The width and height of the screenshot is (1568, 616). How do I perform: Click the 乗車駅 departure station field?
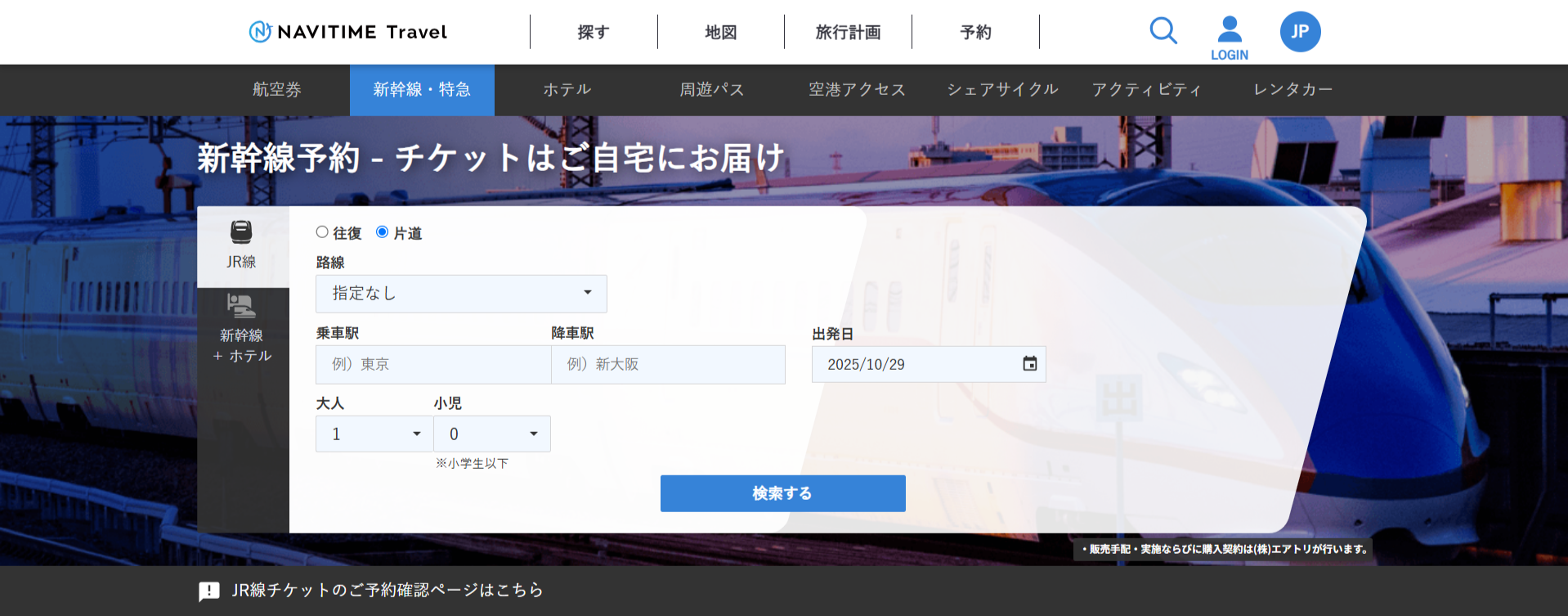tap(433, 365)
